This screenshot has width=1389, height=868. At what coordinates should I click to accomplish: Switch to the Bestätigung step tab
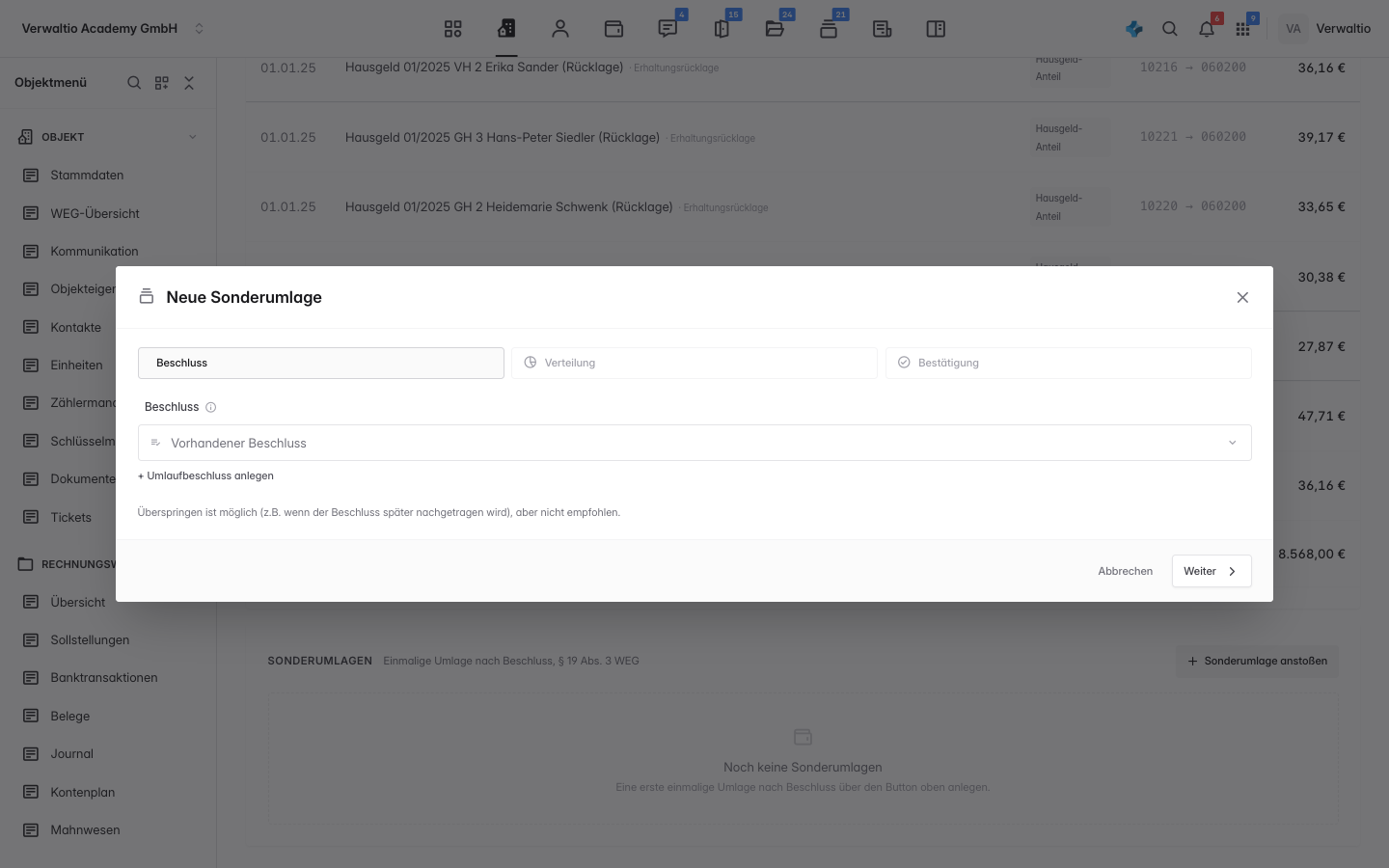1069,363
